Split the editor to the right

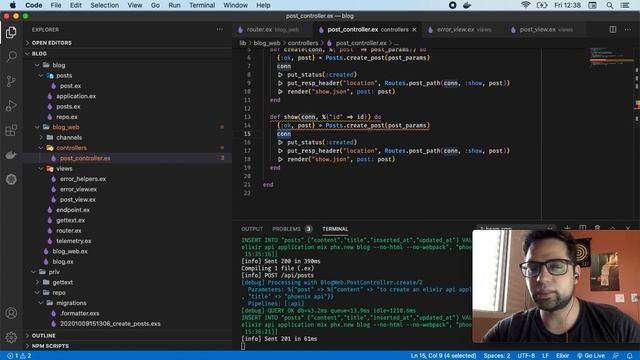point(613,29)
